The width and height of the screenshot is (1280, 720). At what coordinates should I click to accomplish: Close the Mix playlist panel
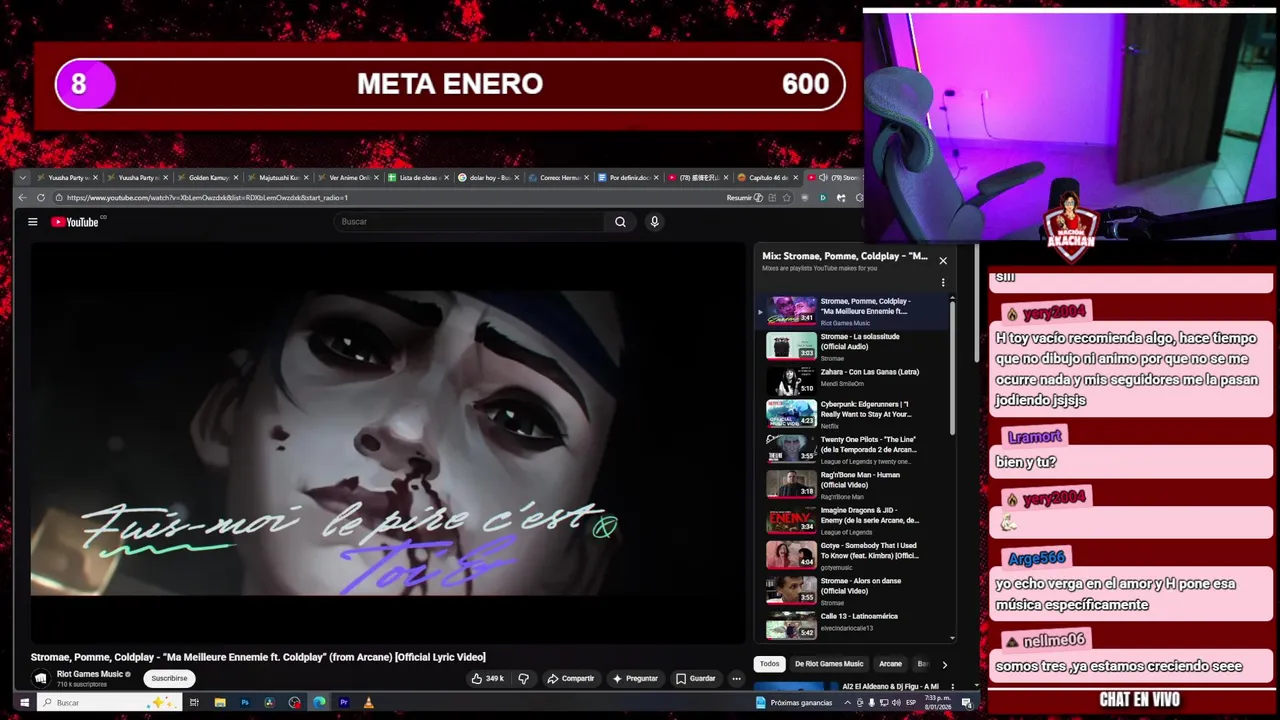pyautogui.click(x=942, y=261)
